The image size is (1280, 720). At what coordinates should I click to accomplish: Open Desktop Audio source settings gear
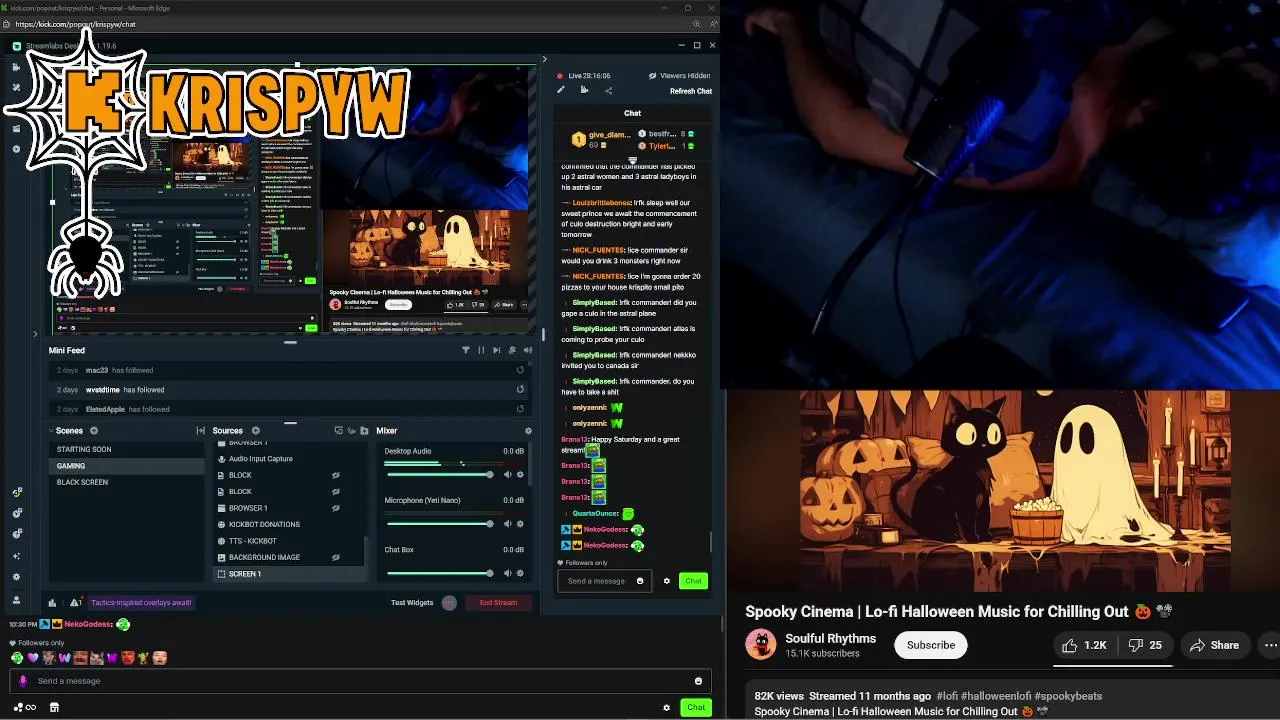[520, 475]
